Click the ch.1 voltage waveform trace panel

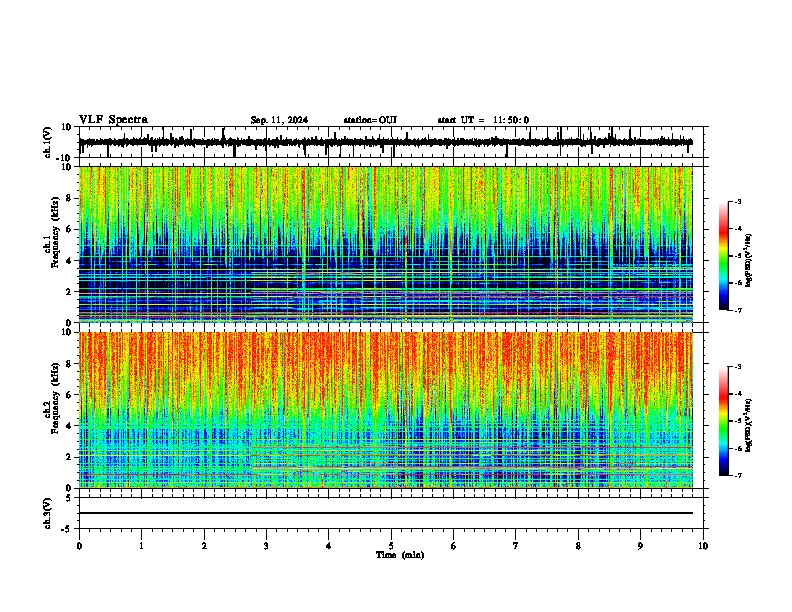[x=391, y=142]
